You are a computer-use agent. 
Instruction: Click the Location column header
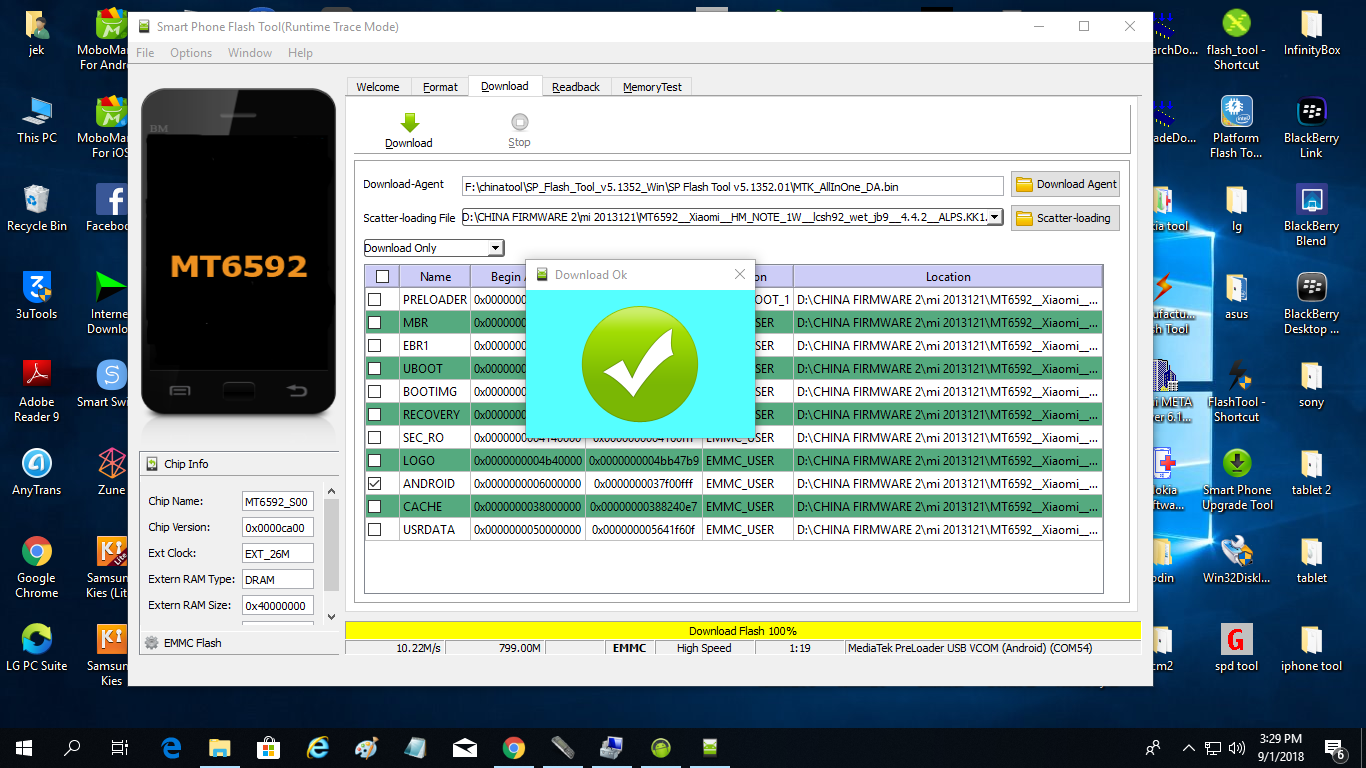(x=948, y=277)
